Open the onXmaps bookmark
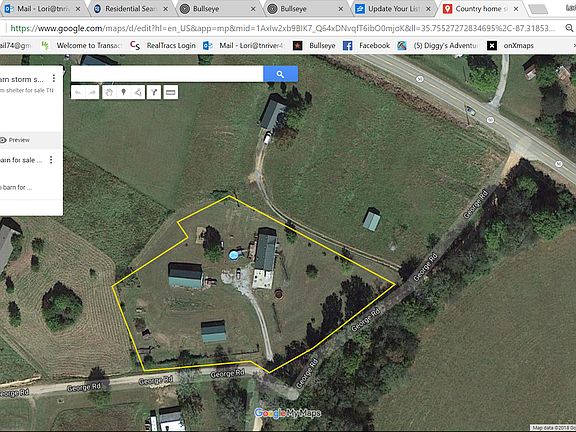 [511, 46]
